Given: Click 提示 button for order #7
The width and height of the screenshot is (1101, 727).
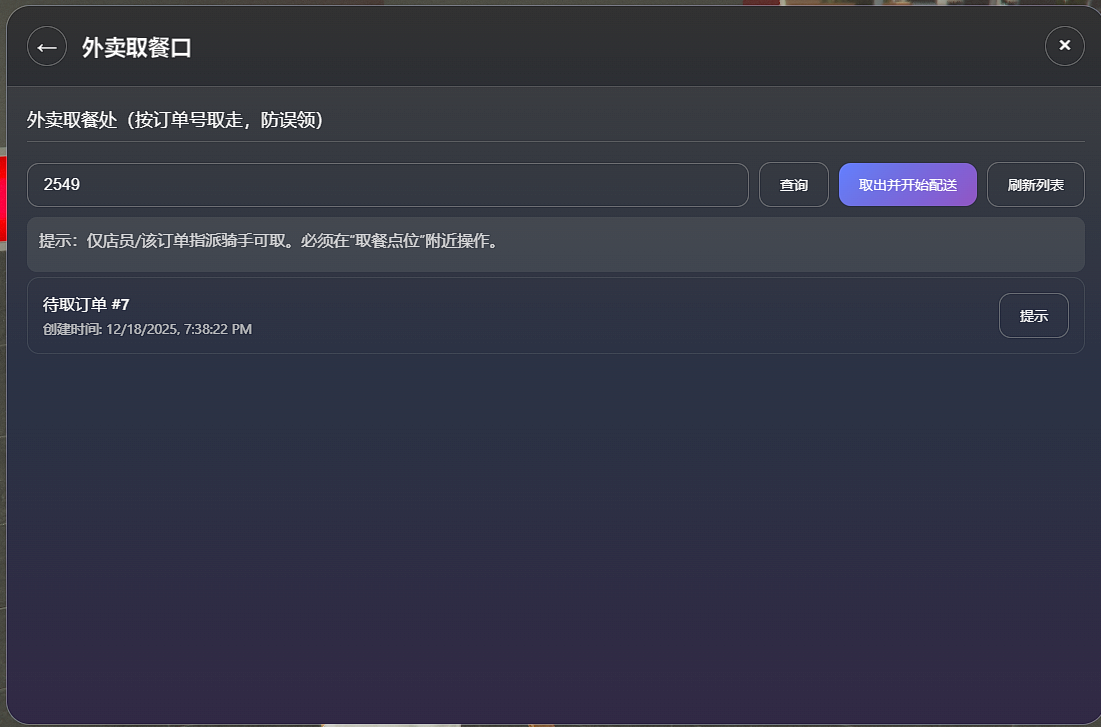Looking at the screenshot, I should (1034, 315).
